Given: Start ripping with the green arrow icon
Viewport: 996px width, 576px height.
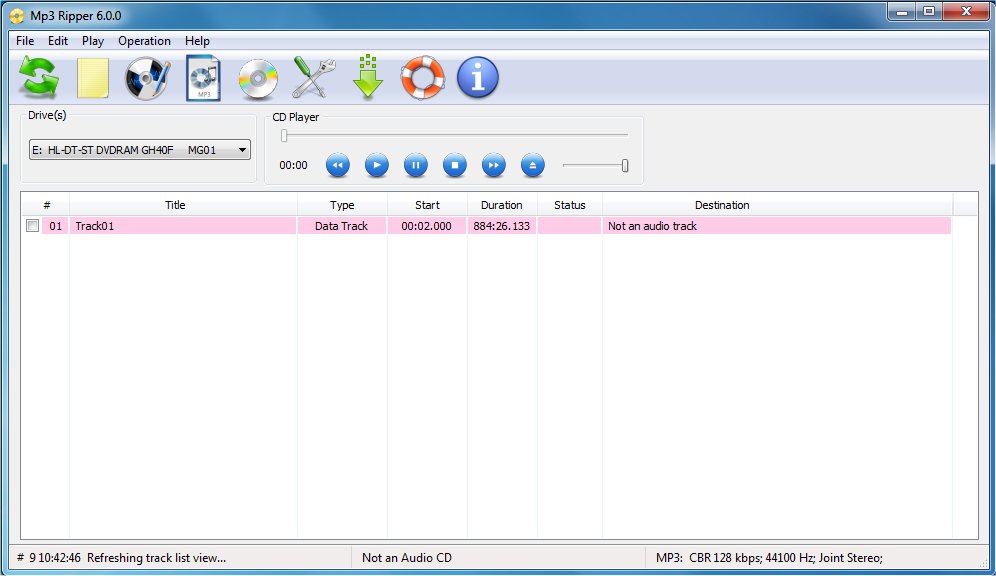Looking at the screenshot, I should pos(367,76).
